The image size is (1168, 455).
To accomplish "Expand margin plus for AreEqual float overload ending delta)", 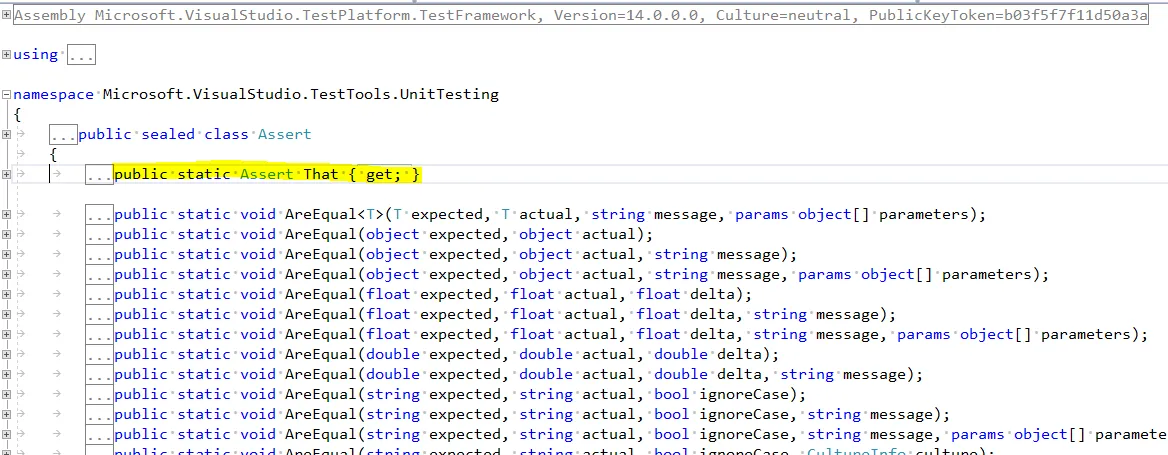I will 6,294.
